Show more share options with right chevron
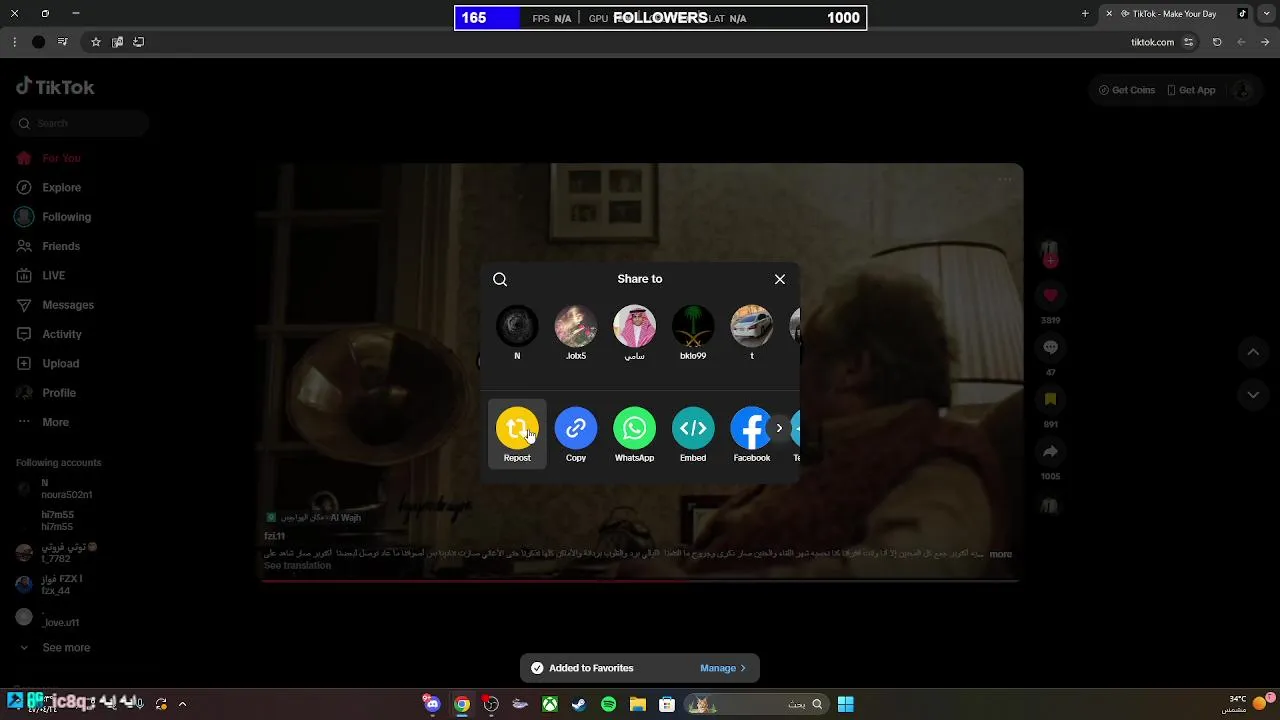The image size is (1280, 720). coord(779,428)
